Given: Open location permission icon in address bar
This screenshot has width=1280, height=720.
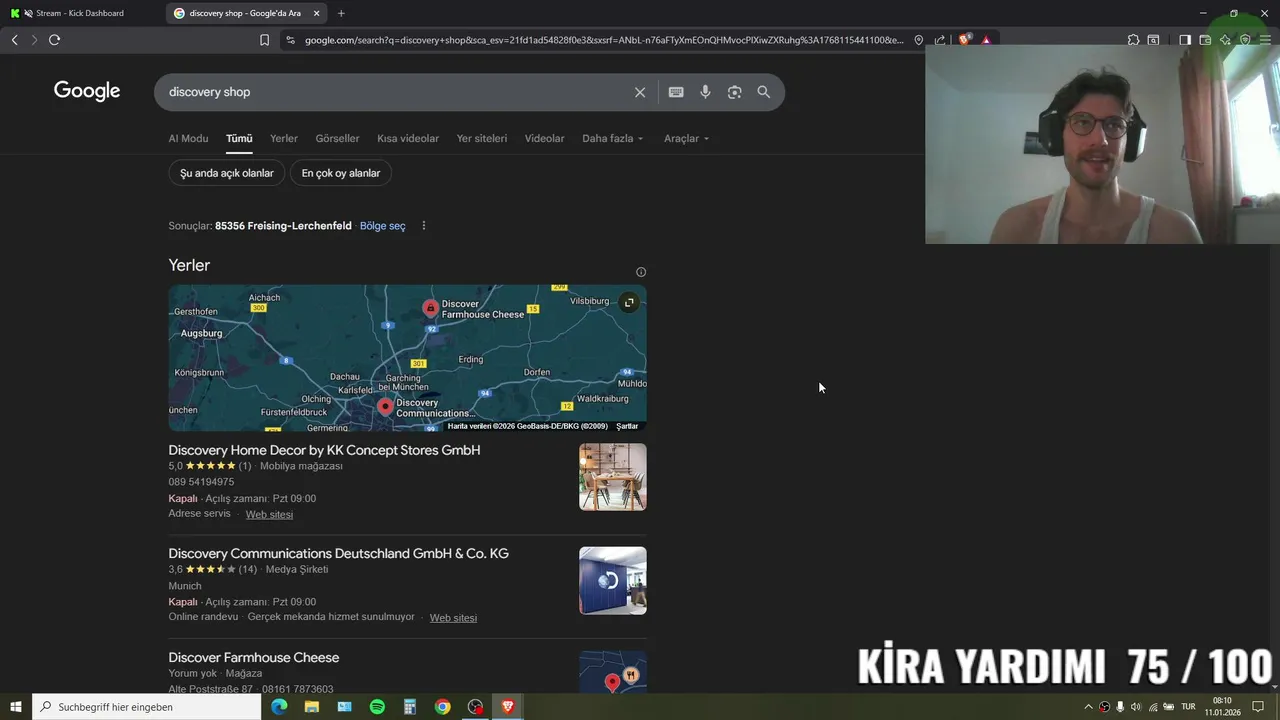Looking at the screenshot, I should 918,40.
